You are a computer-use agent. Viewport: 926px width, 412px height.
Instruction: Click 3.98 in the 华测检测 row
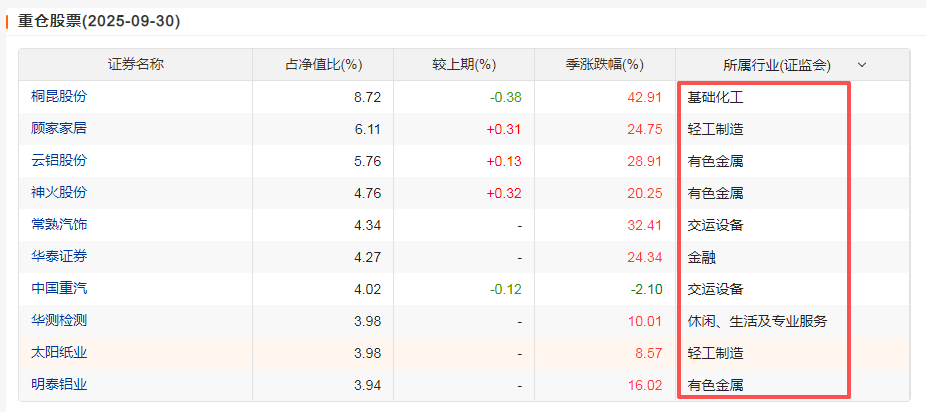(367, 322)
